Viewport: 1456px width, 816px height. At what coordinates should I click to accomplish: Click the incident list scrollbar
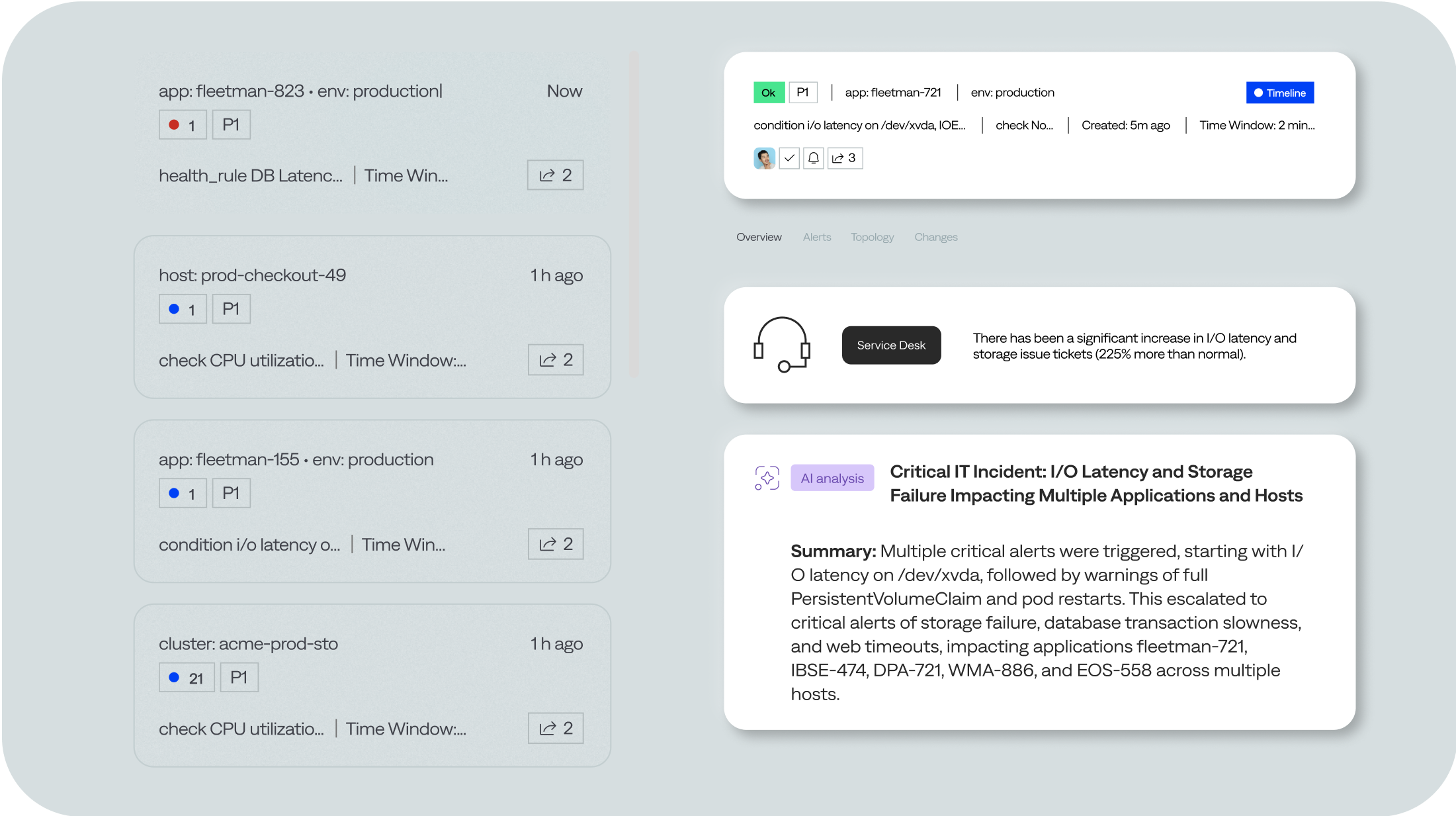[634, 215]
